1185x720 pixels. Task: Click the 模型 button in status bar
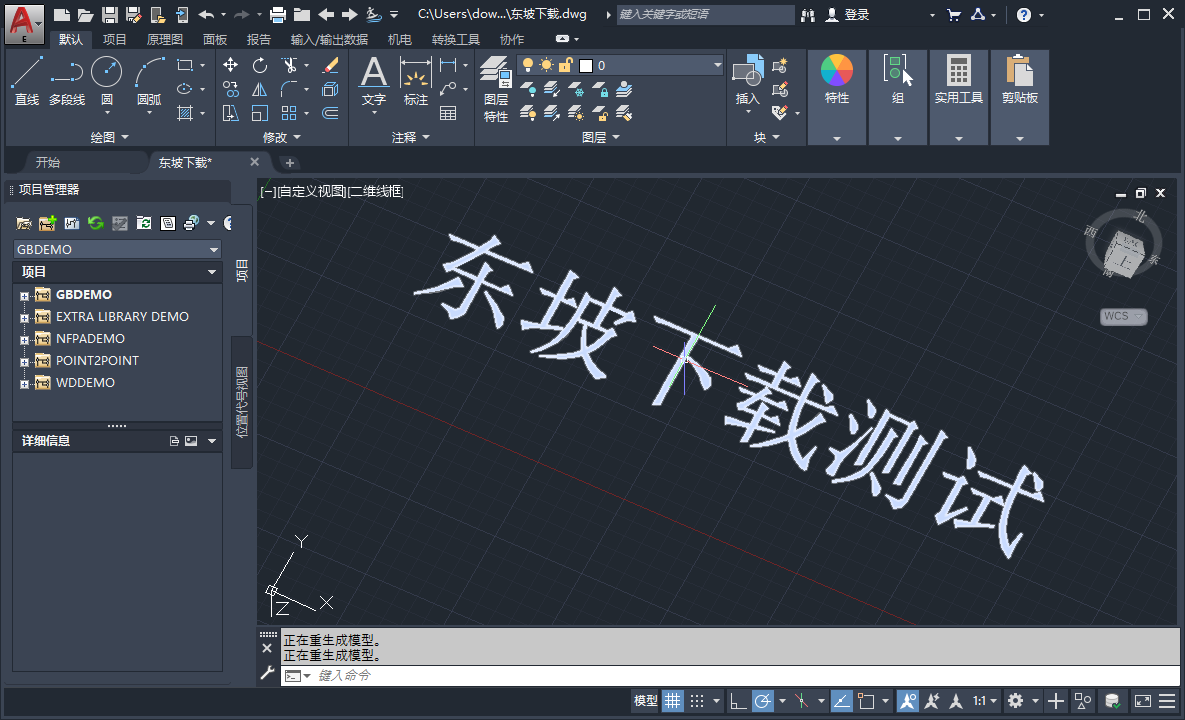point(645,700)
